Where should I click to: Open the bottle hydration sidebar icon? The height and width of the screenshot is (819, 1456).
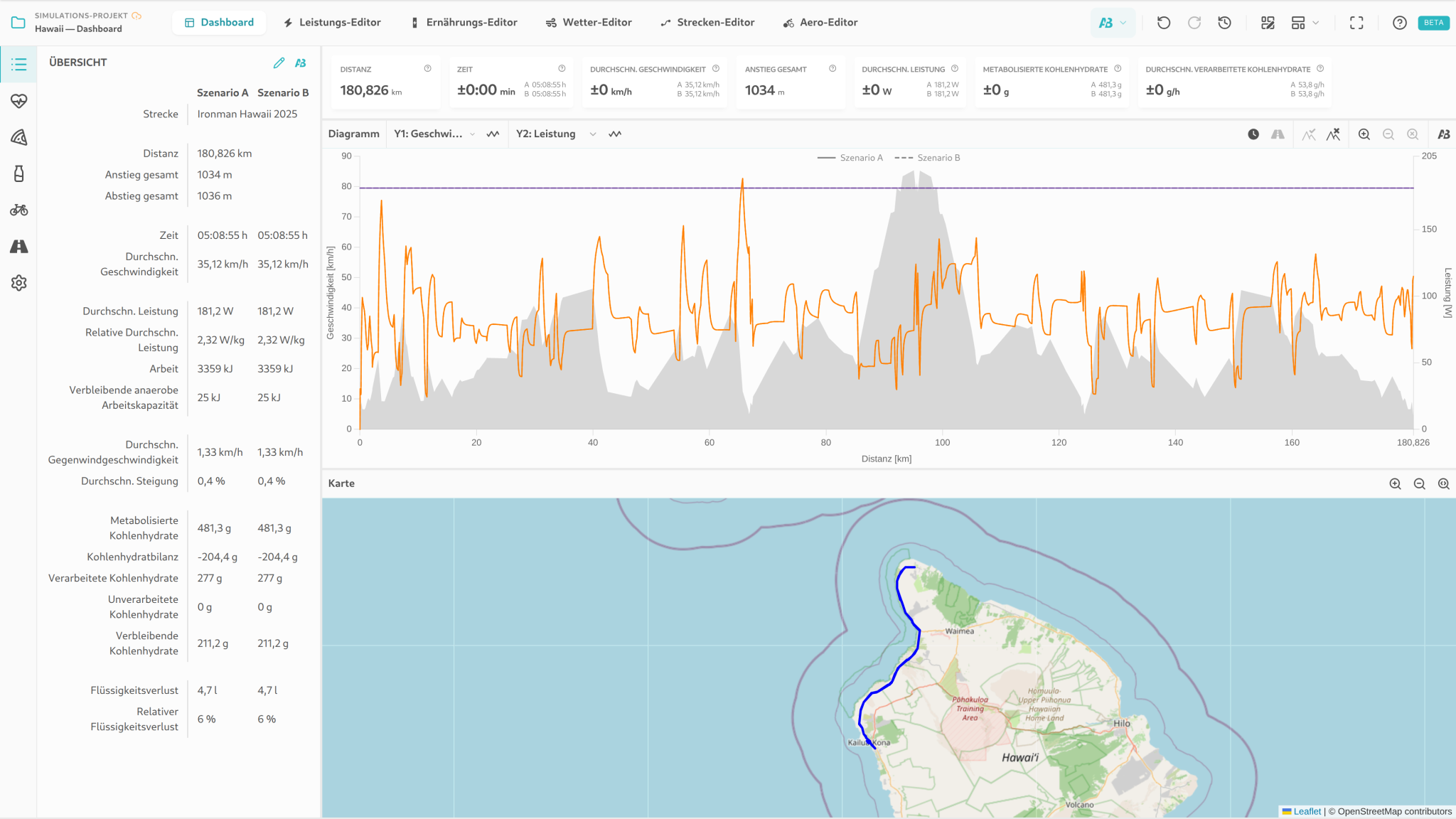[x=18, y=173]
